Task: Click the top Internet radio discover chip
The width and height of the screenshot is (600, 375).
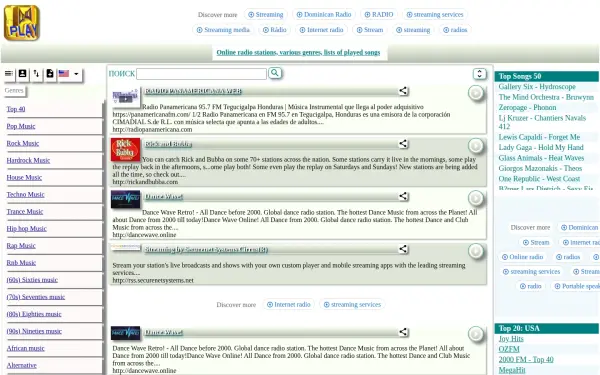Action: (321, 30)
